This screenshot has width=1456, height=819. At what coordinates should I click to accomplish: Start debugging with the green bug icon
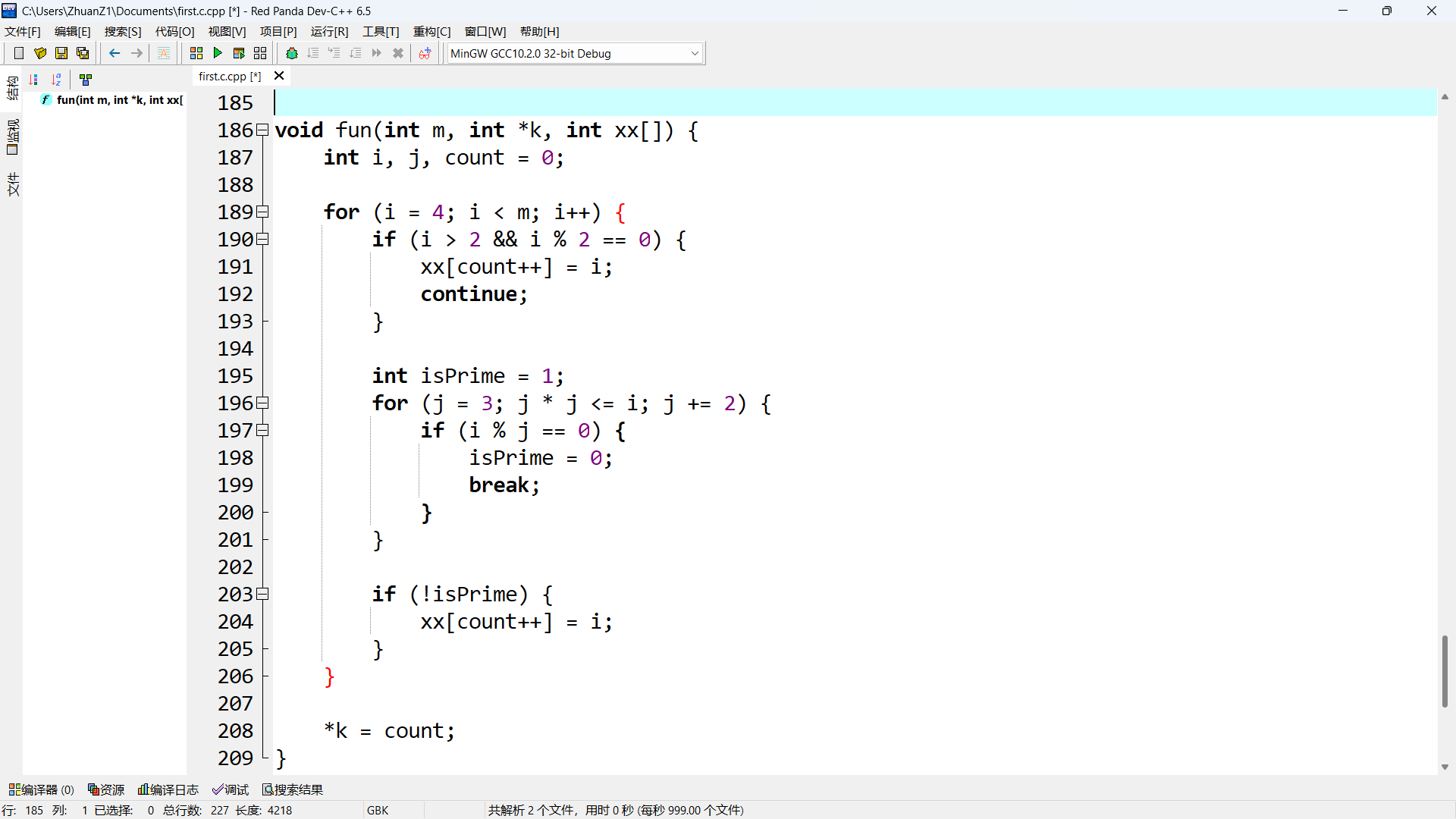(x=291, y=53)
